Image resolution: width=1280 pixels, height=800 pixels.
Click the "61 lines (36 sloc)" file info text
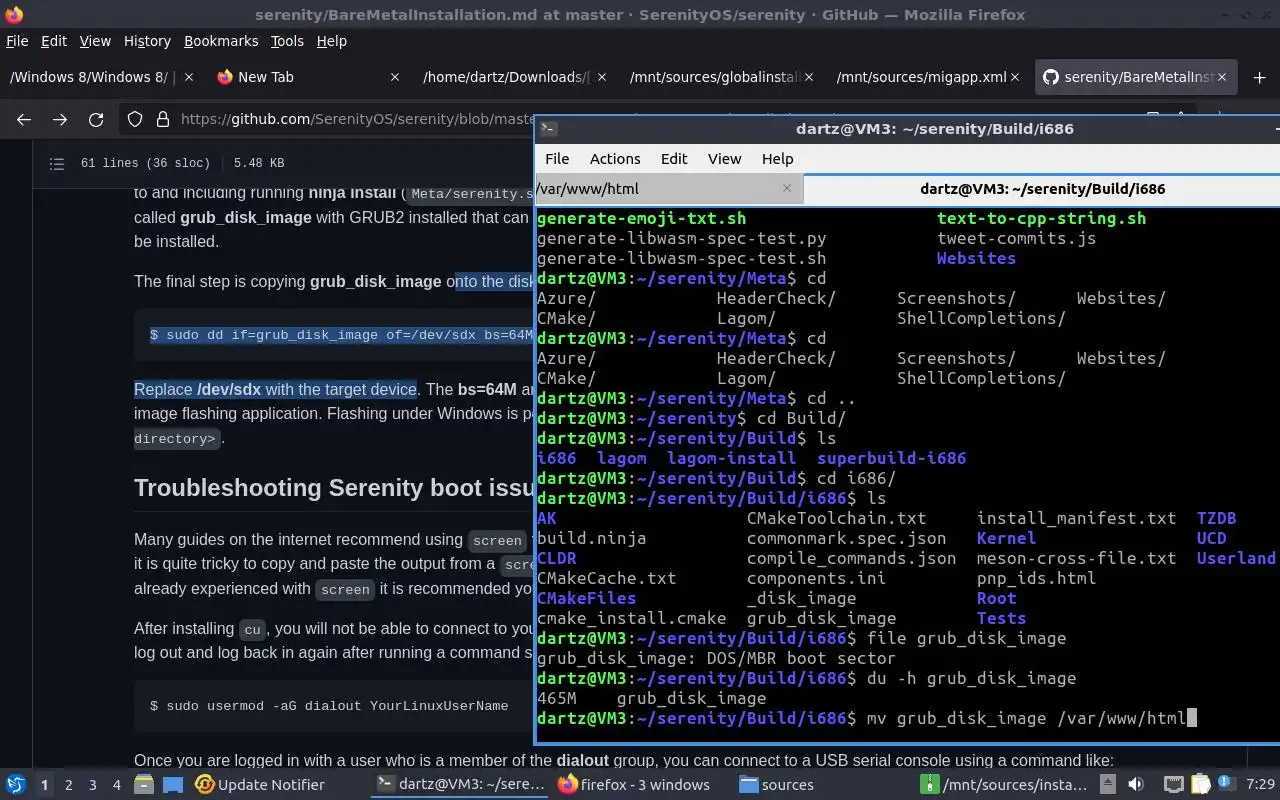tap(145, 163)
